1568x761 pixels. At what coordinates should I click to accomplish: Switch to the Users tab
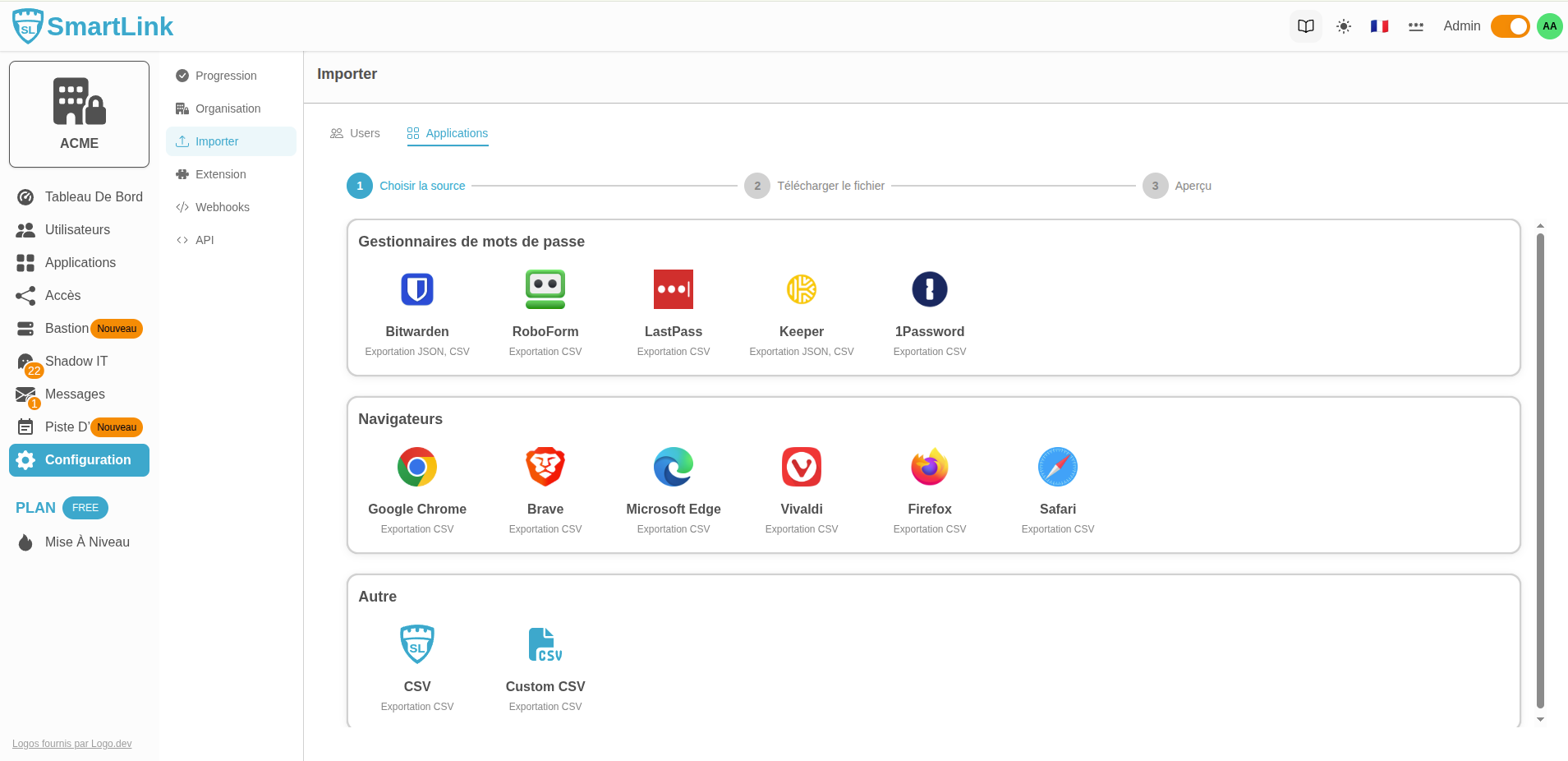[356, 133]
